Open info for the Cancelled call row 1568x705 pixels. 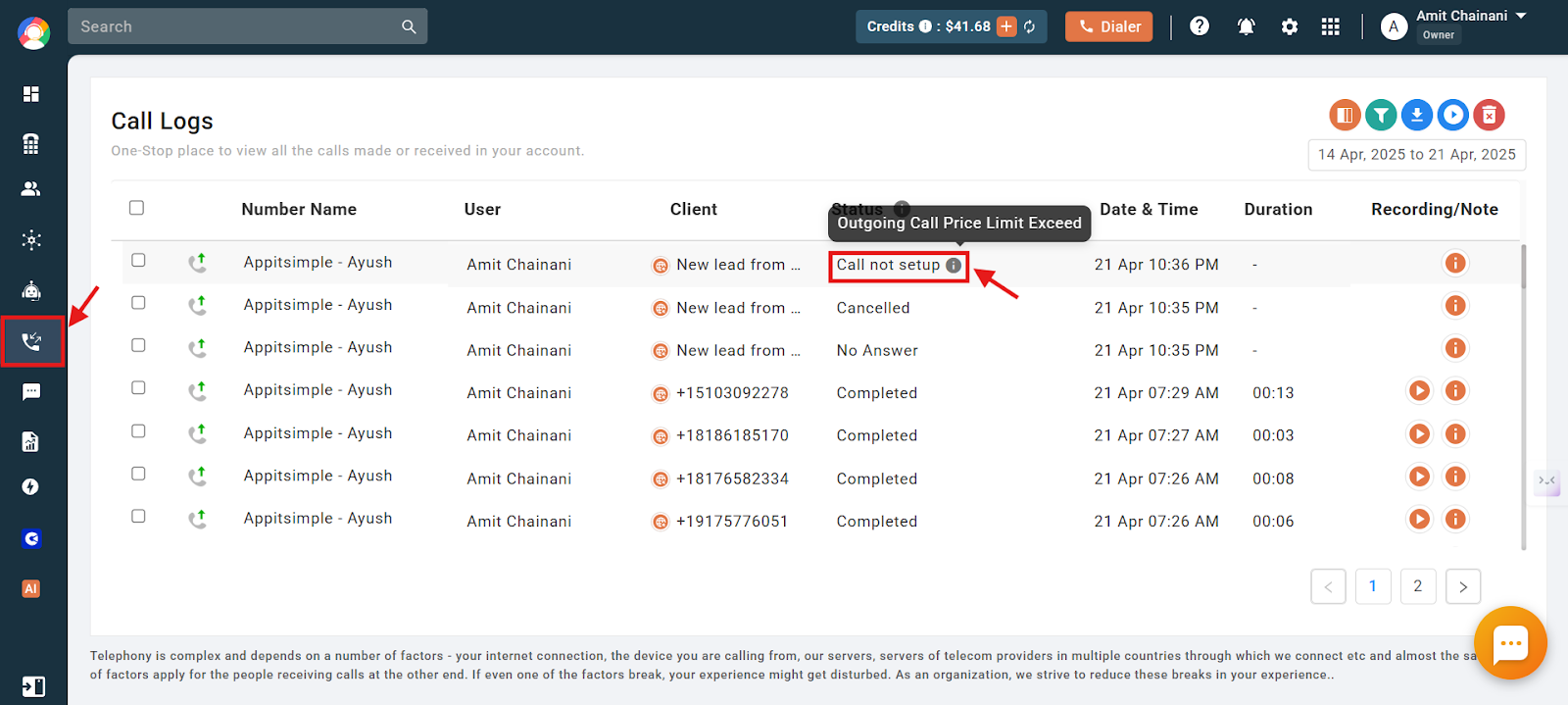(1455, 306)
